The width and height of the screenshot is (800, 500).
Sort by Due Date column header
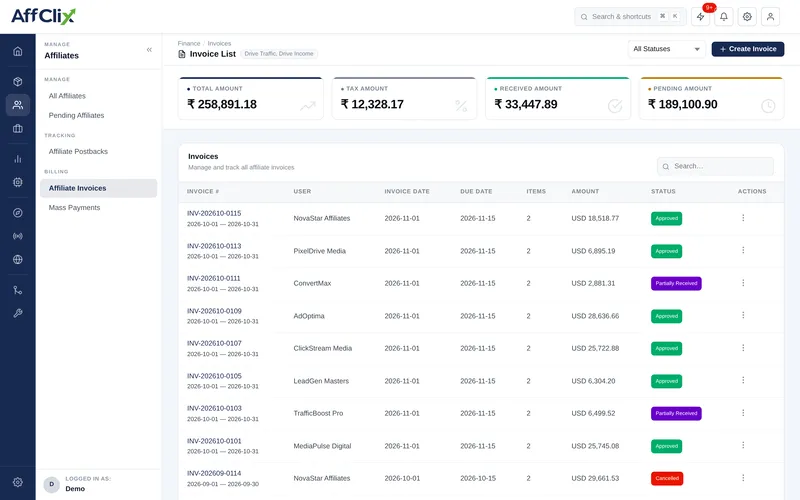click(476, 191)
